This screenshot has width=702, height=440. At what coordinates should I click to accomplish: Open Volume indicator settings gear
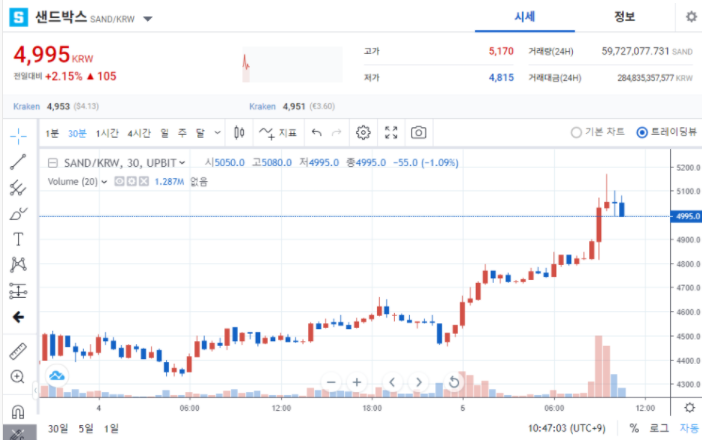[132, 181]
